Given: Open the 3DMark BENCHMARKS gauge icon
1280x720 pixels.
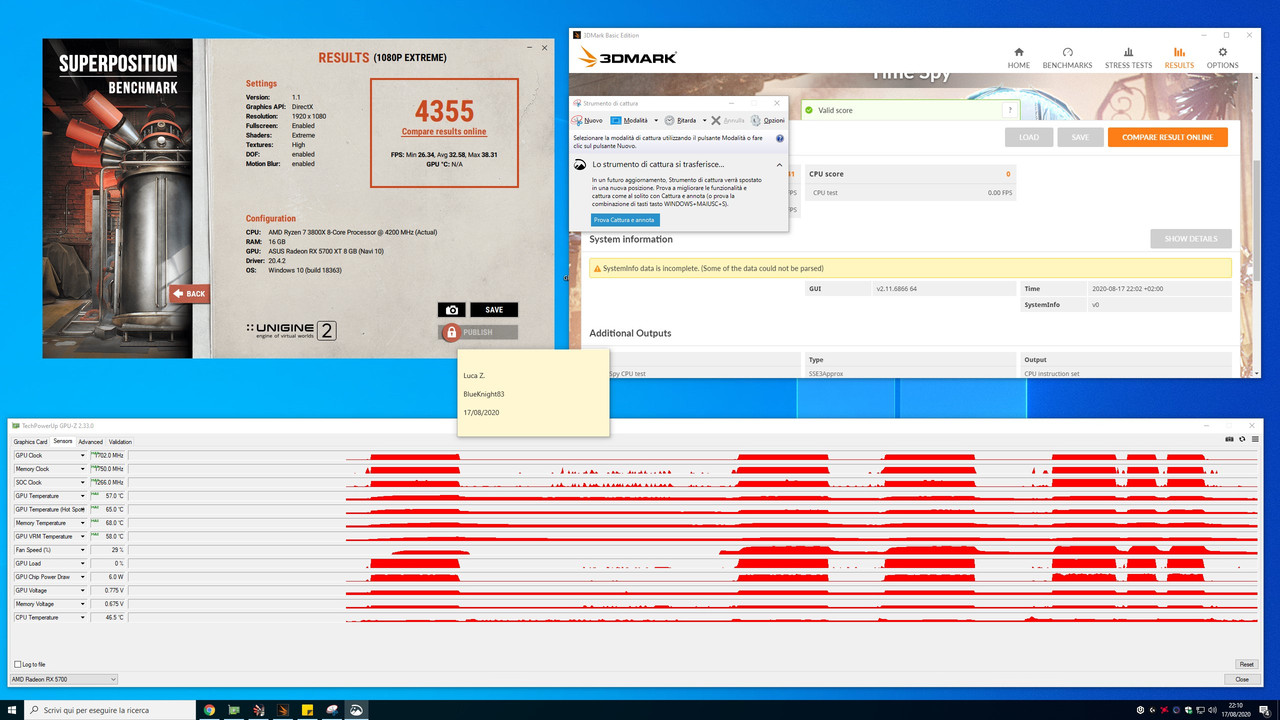Looking at the screenshot, I should click(x=1067, y=52).
